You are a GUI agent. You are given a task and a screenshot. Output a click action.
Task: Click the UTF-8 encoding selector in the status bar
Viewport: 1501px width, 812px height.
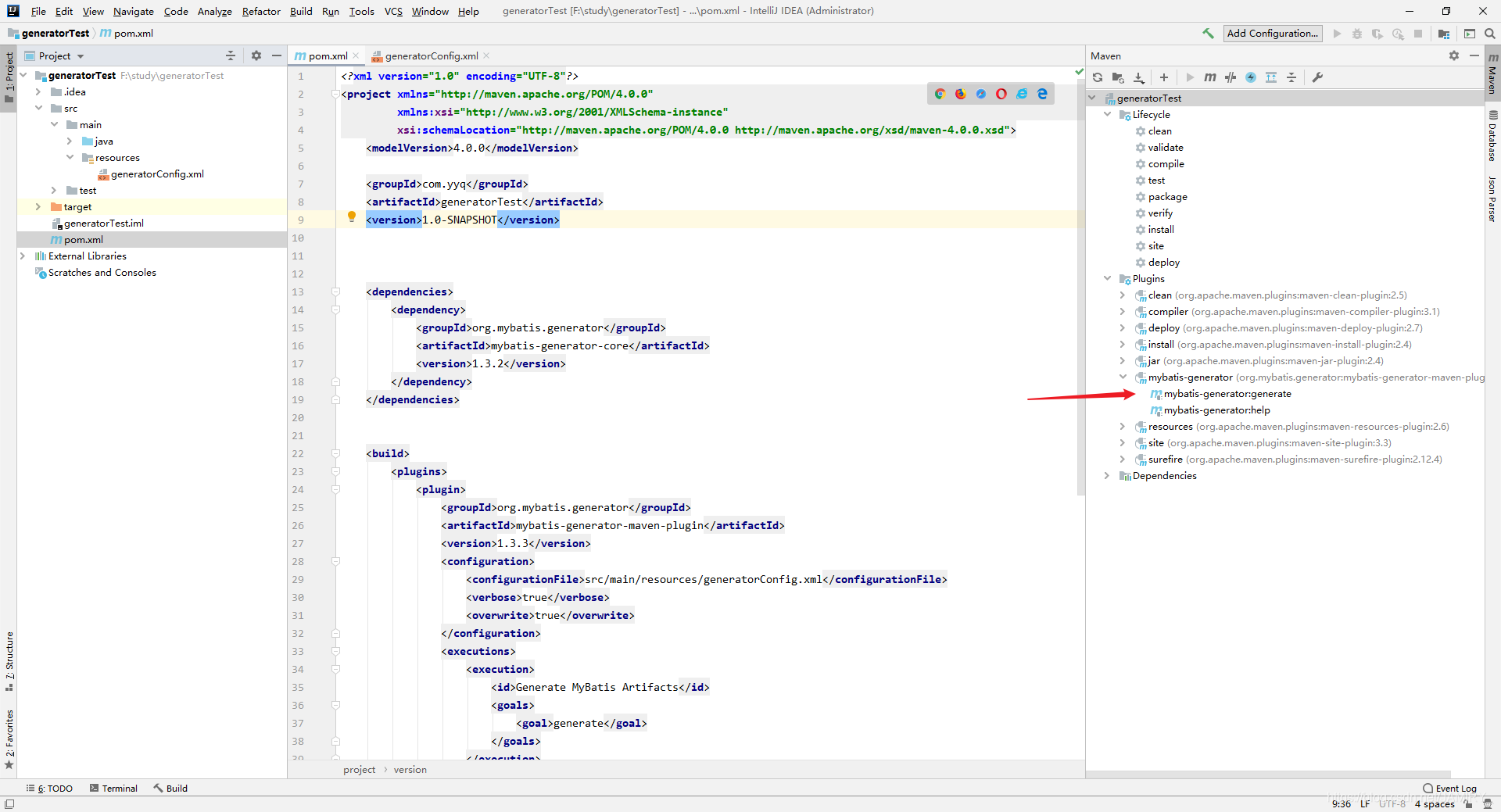click(x=1392, y=804)
